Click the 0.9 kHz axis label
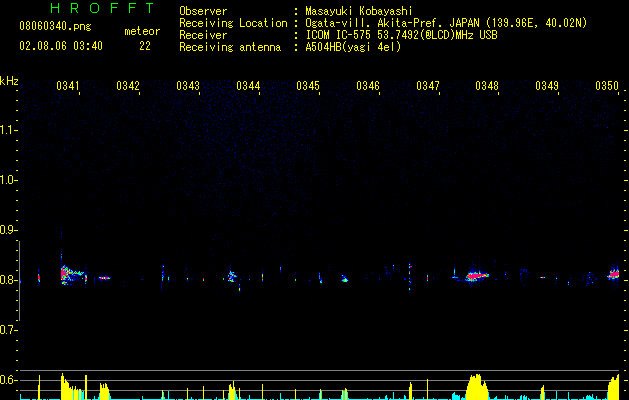Screen dimensions: 629x400 [8, 230]
